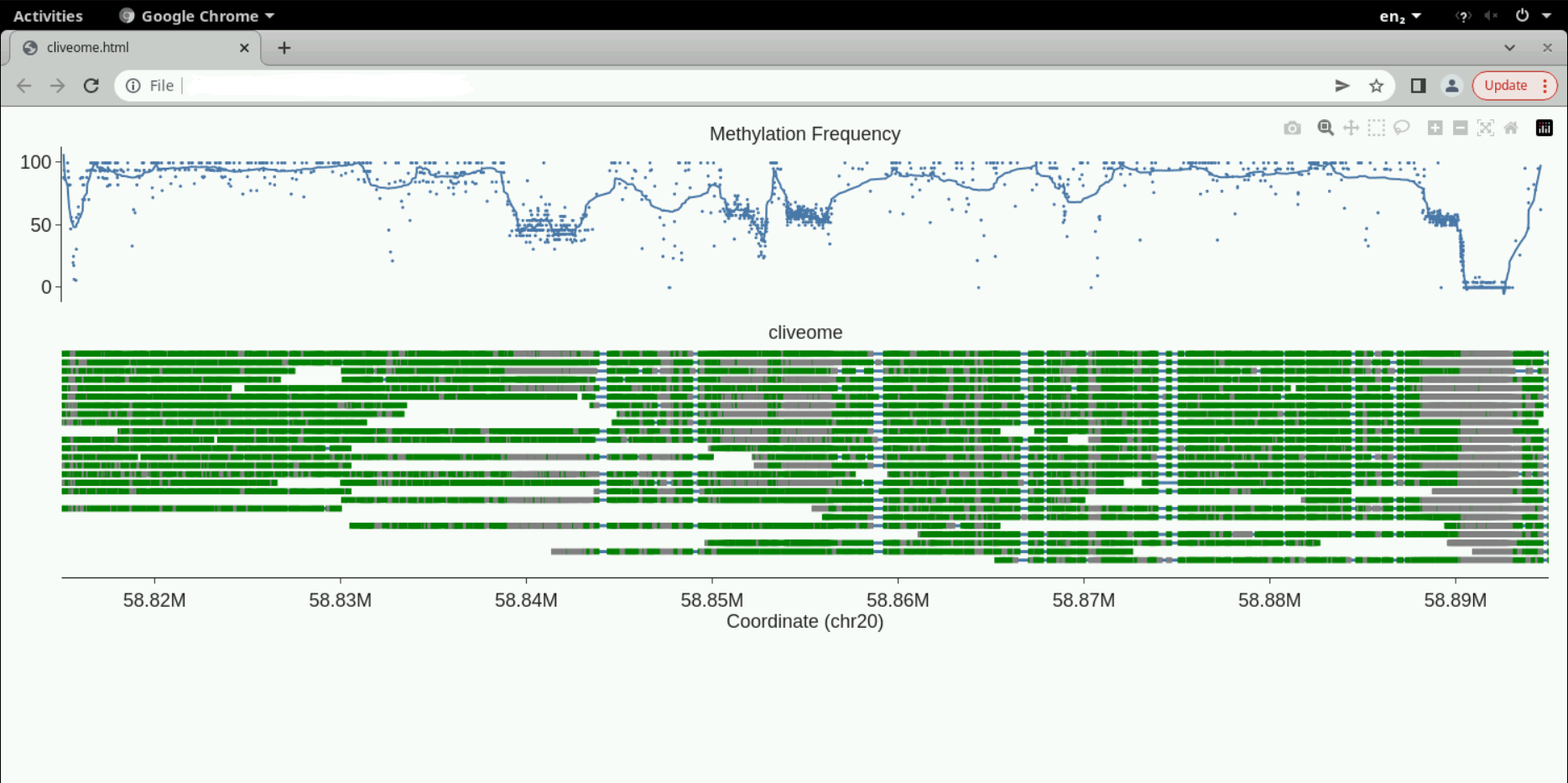Reload the current page
Screen dimensions: 1568x783
90,85
